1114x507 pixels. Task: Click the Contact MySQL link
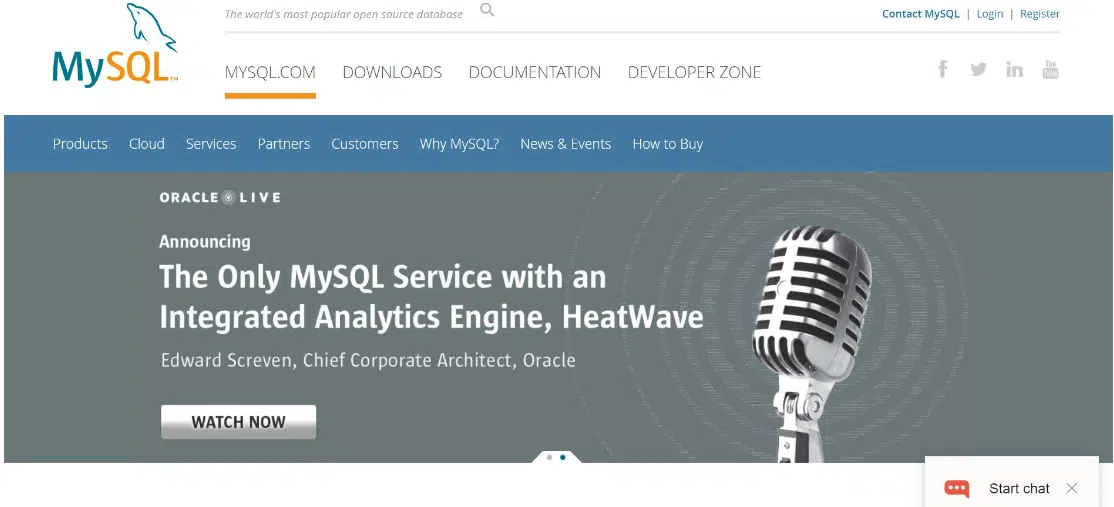[920, 14]
